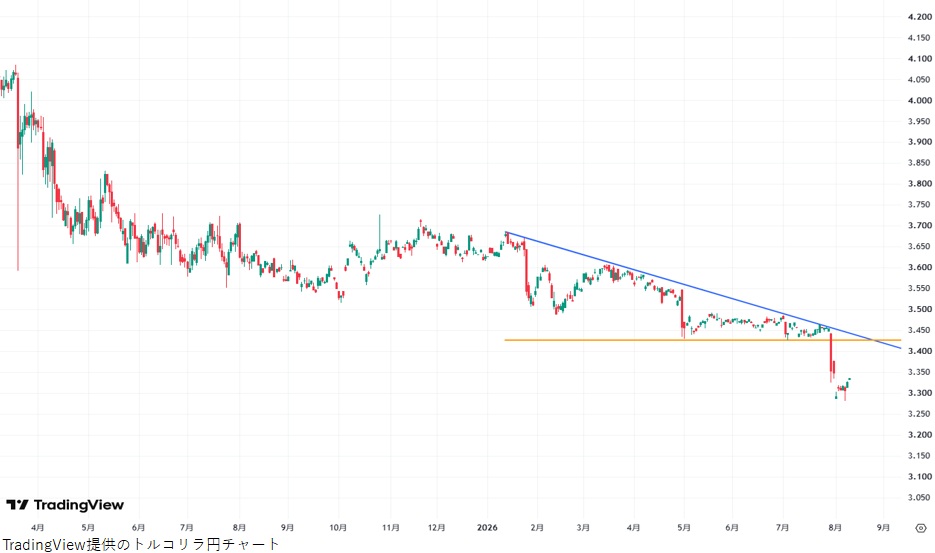This screenshot has height=553, width=935.
Task: Click the 3.600 price axis label
Action: point(919,267)
